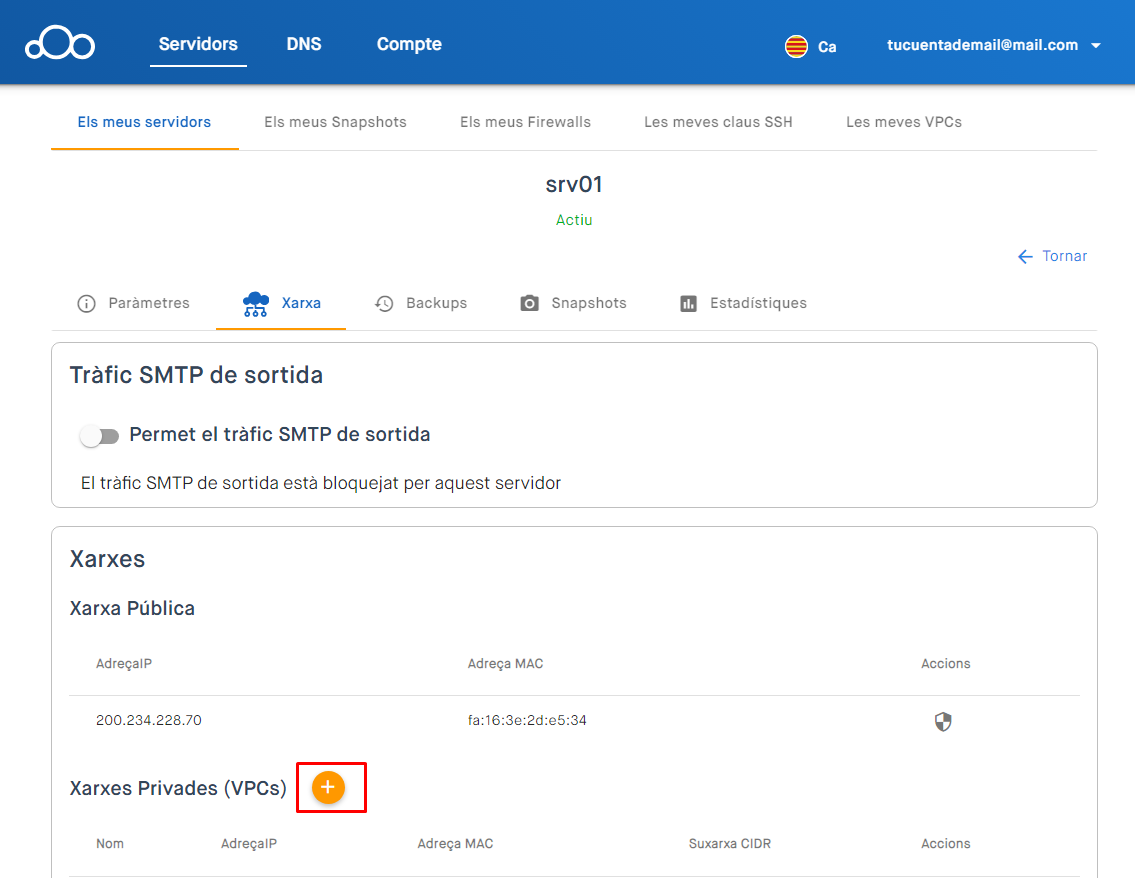
Task: Click the Snapshots camera icon
Action: click(x=530, y=304)
